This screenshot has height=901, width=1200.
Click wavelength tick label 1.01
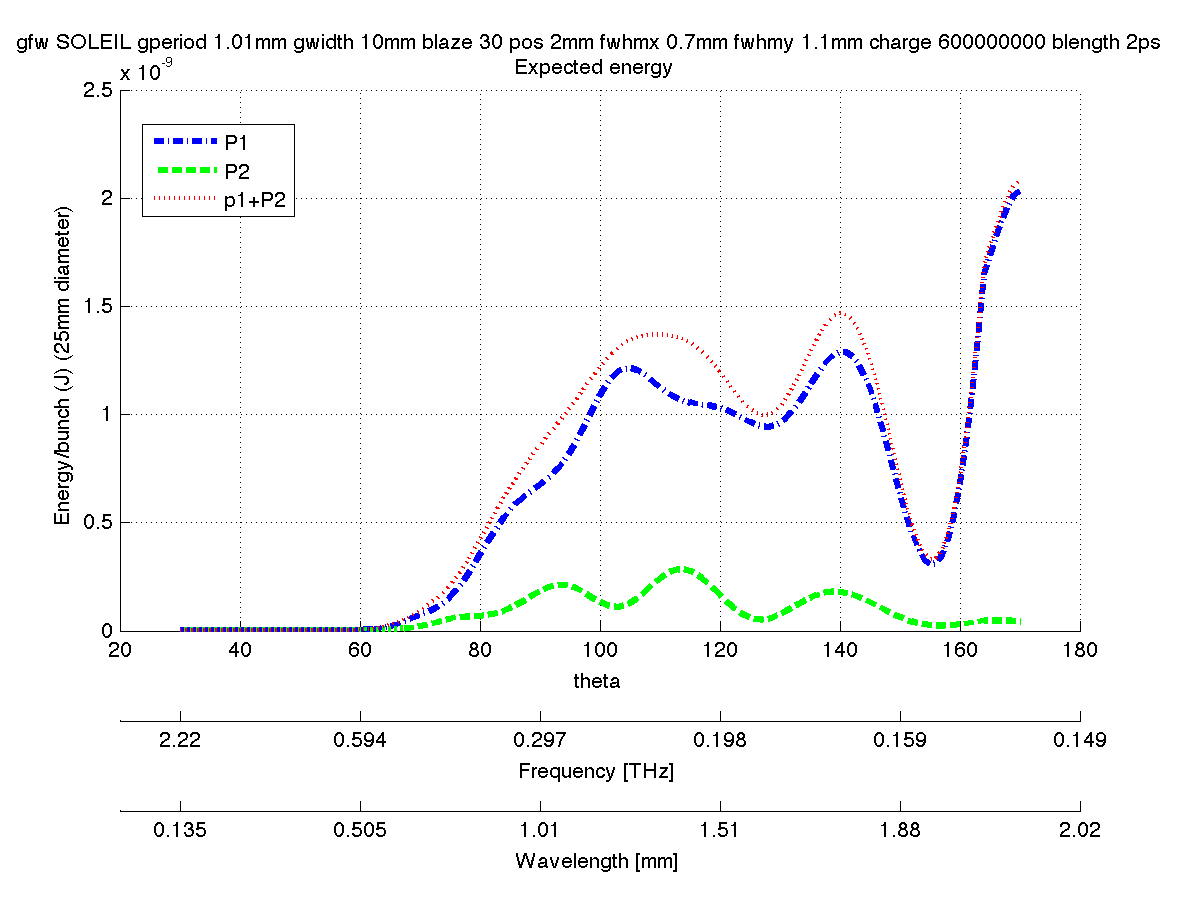[x=540, y=830]
